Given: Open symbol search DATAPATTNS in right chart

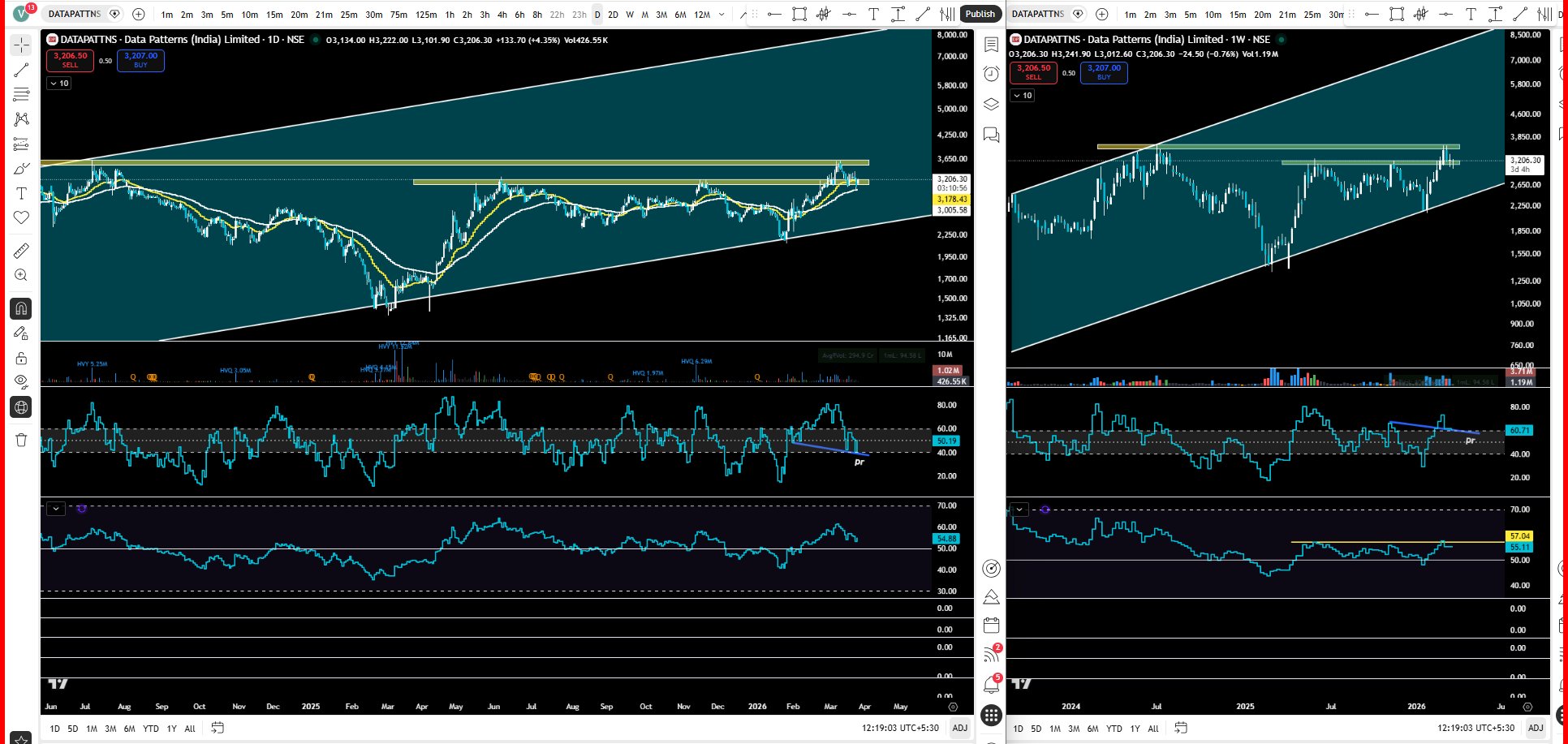Looking at the screenshot, I should coord(1038,14).
